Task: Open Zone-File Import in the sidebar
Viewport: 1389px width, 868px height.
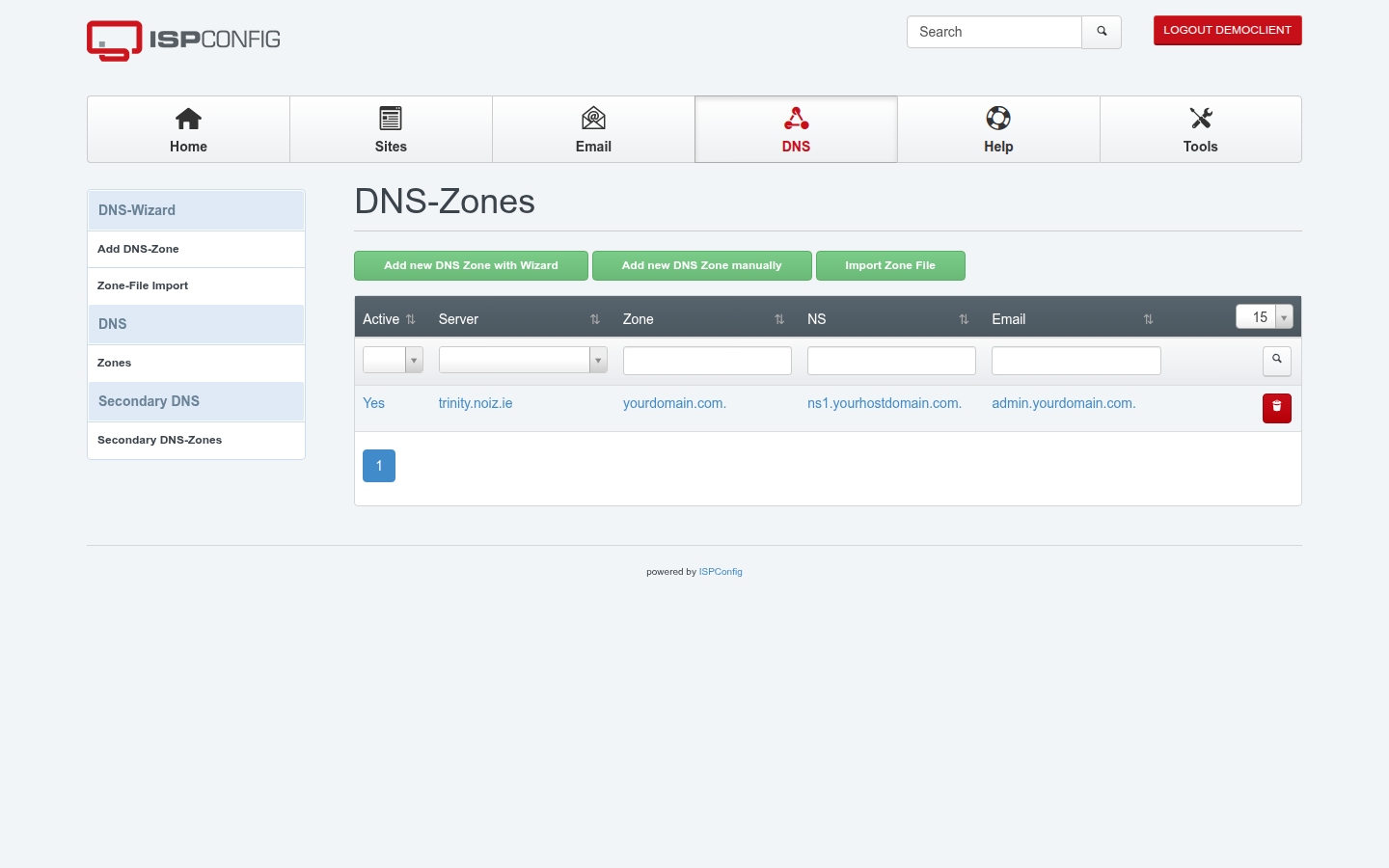Action: pos(196,285)
